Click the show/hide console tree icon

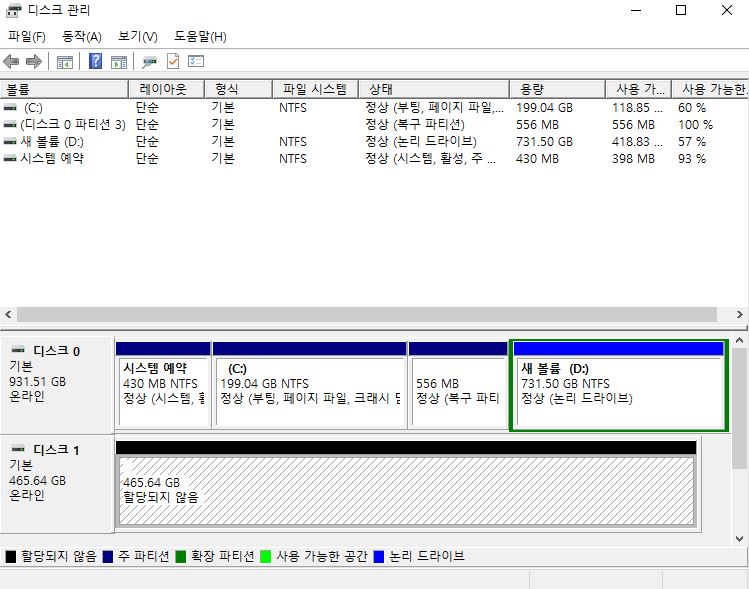pos(64,62)
